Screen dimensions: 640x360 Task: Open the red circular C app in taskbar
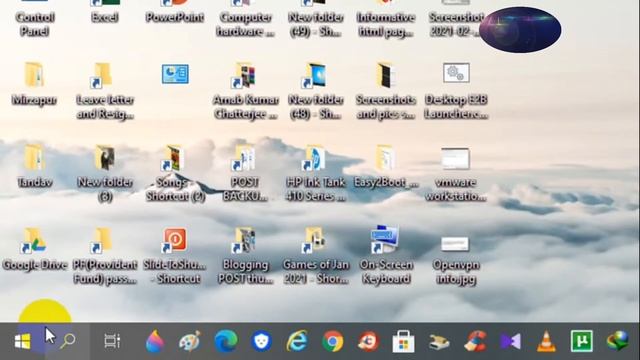click(368, 341)
